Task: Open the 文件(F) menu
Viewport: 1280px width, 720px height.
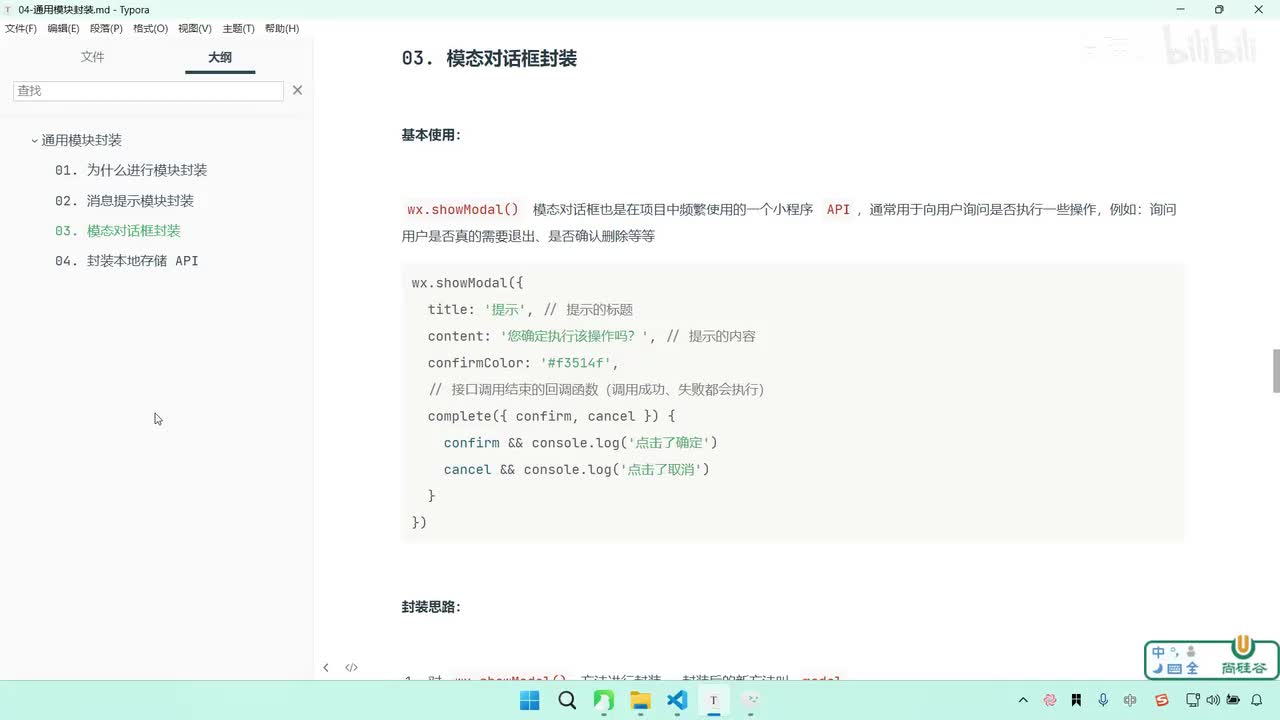Action: 20,29
